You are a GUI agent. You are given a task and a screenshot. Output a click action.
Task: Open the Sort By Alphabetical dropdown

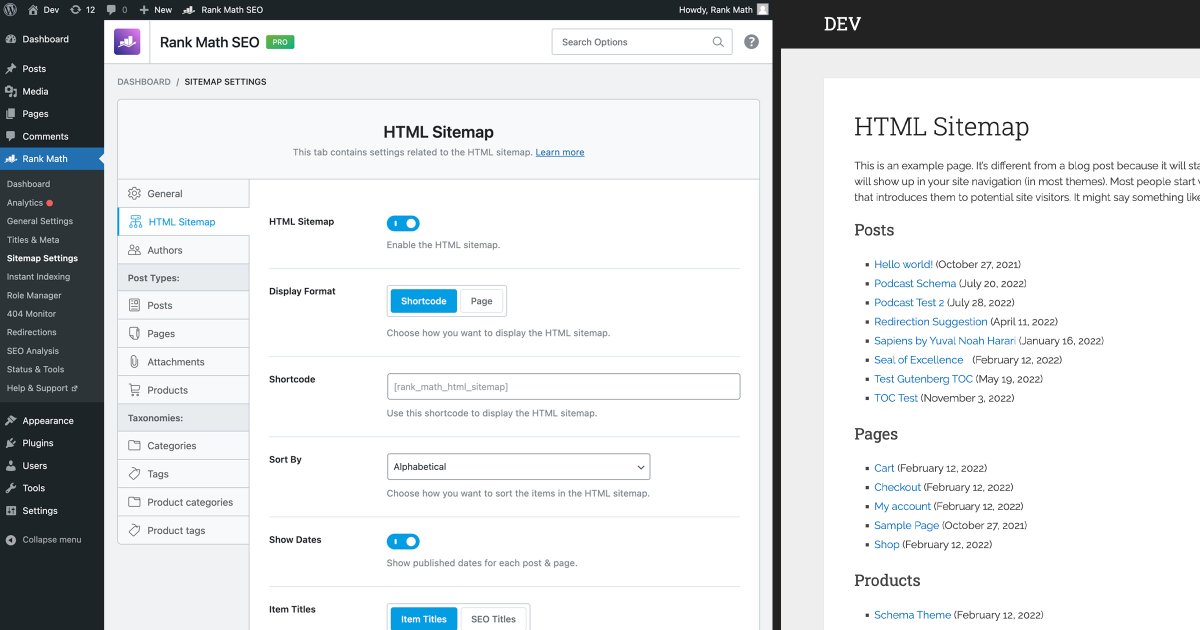point(518,467)
